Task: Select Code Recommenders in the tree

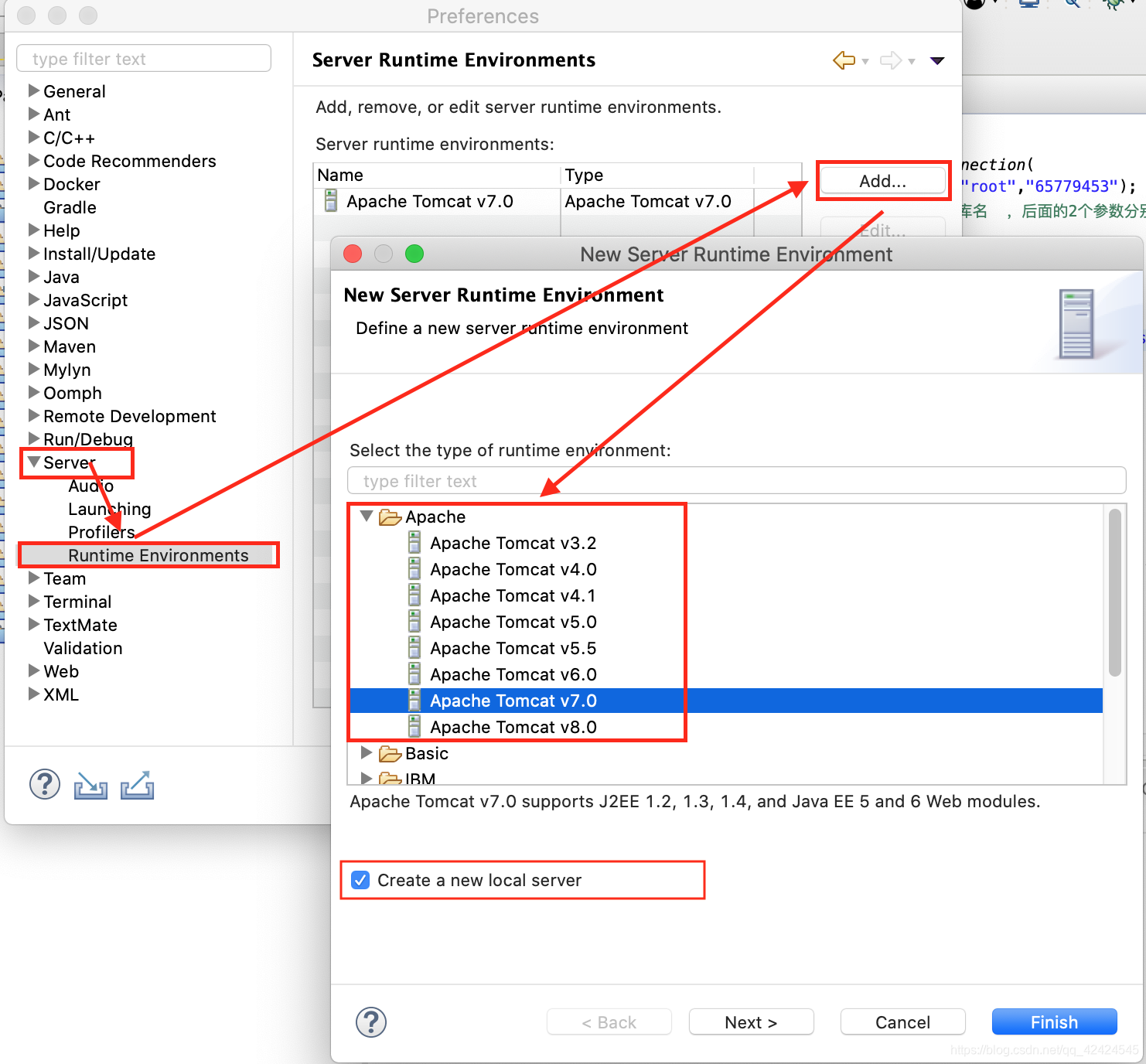Action: pyautogui.click(x=130, y=161)
